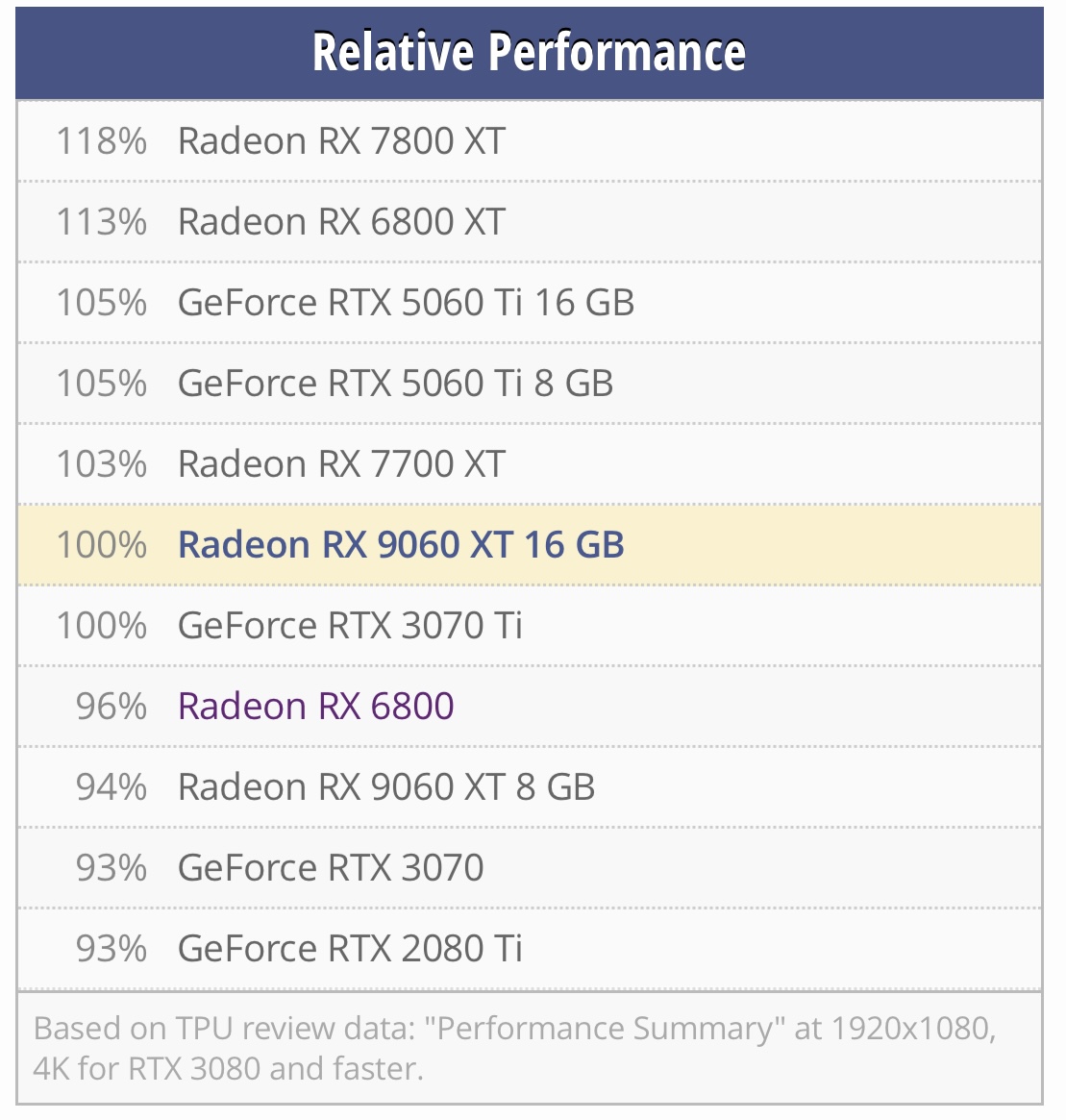Select GeForce RTX 5060 Ti 16 GB
The width and height of the screenshot is (1066, 1120).
[406, 303]
